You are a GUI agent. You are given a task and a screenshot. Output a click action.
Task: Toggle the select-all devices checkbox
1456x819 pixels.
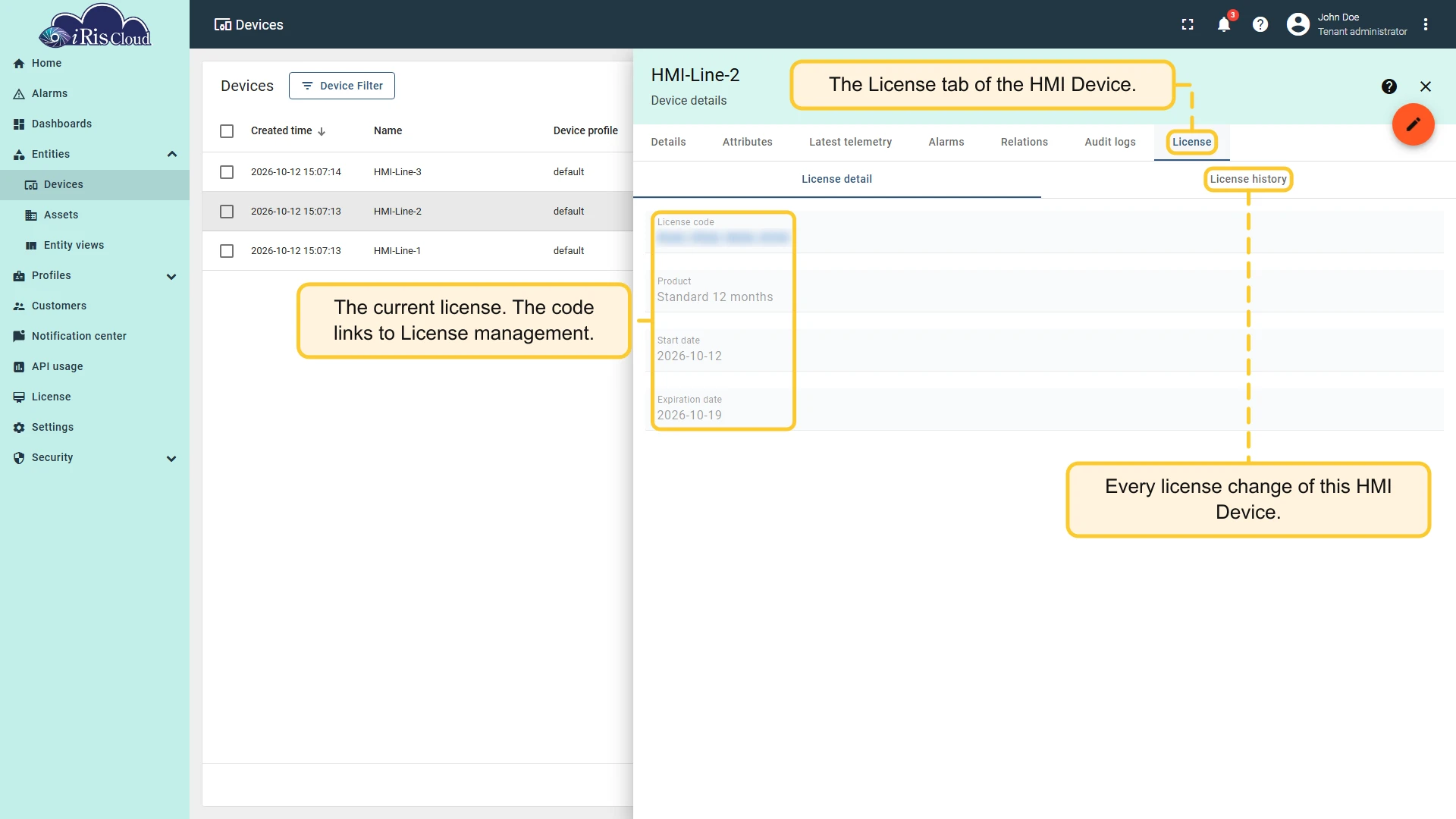(x=227, y=131)
